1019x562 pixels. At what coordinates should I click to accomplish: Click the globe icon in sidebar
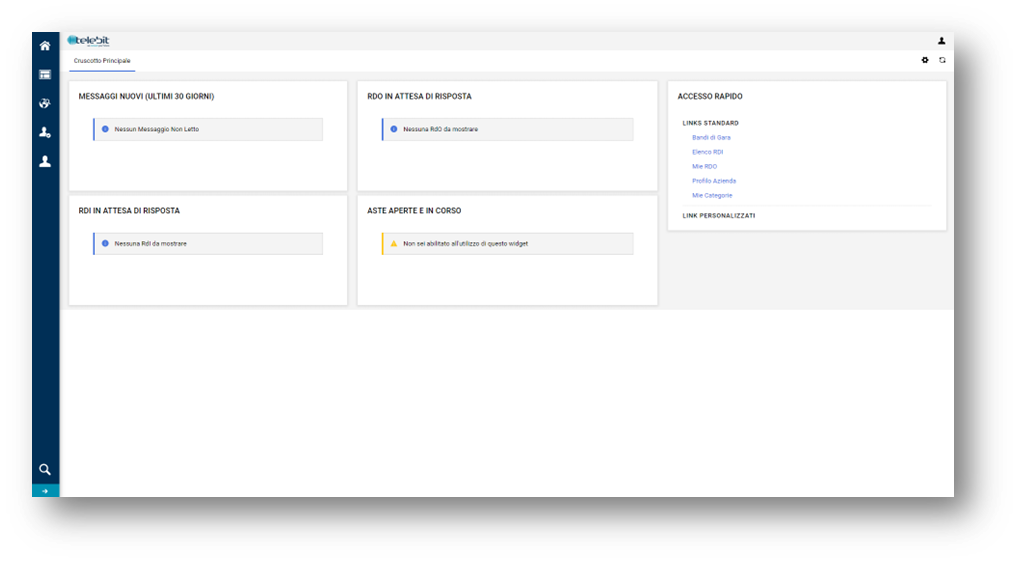[45, 103]
